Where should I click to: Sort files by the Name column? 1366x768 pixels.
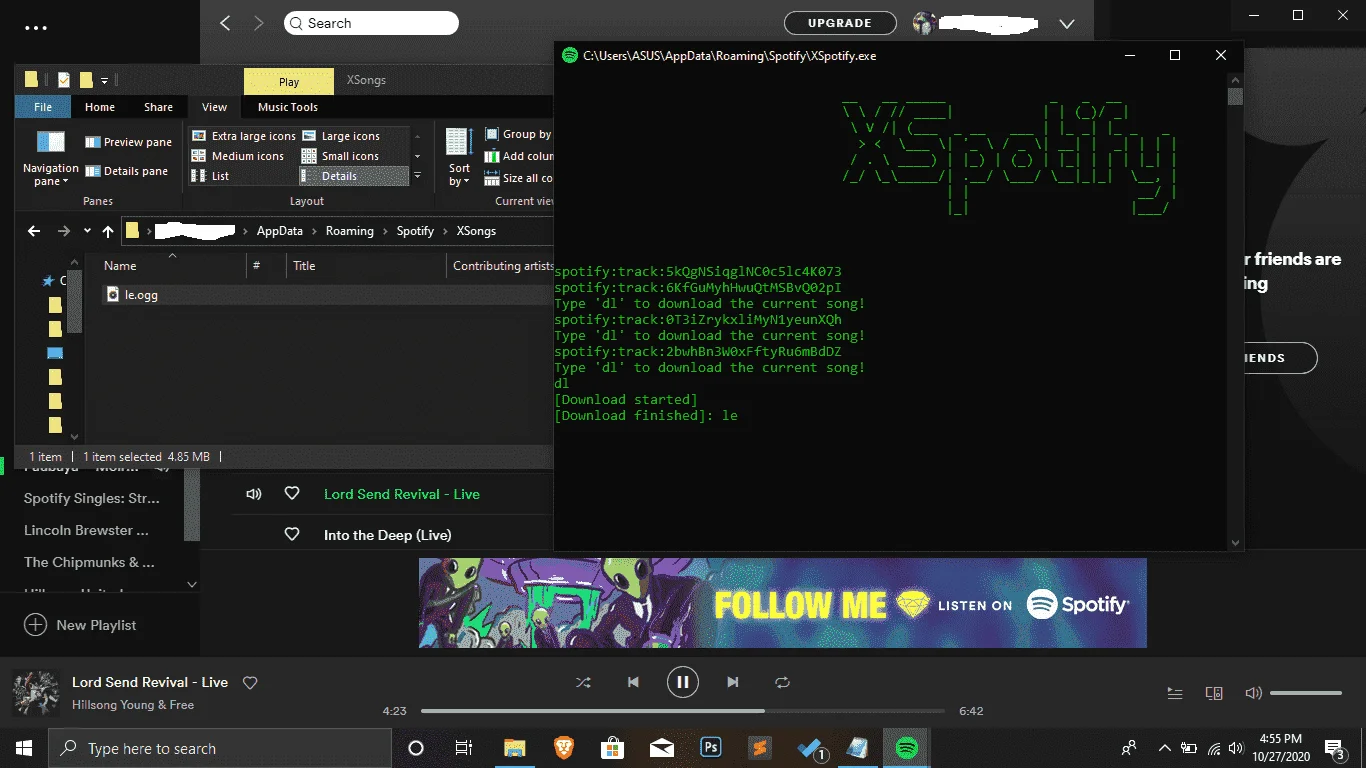tap(175, 266)
